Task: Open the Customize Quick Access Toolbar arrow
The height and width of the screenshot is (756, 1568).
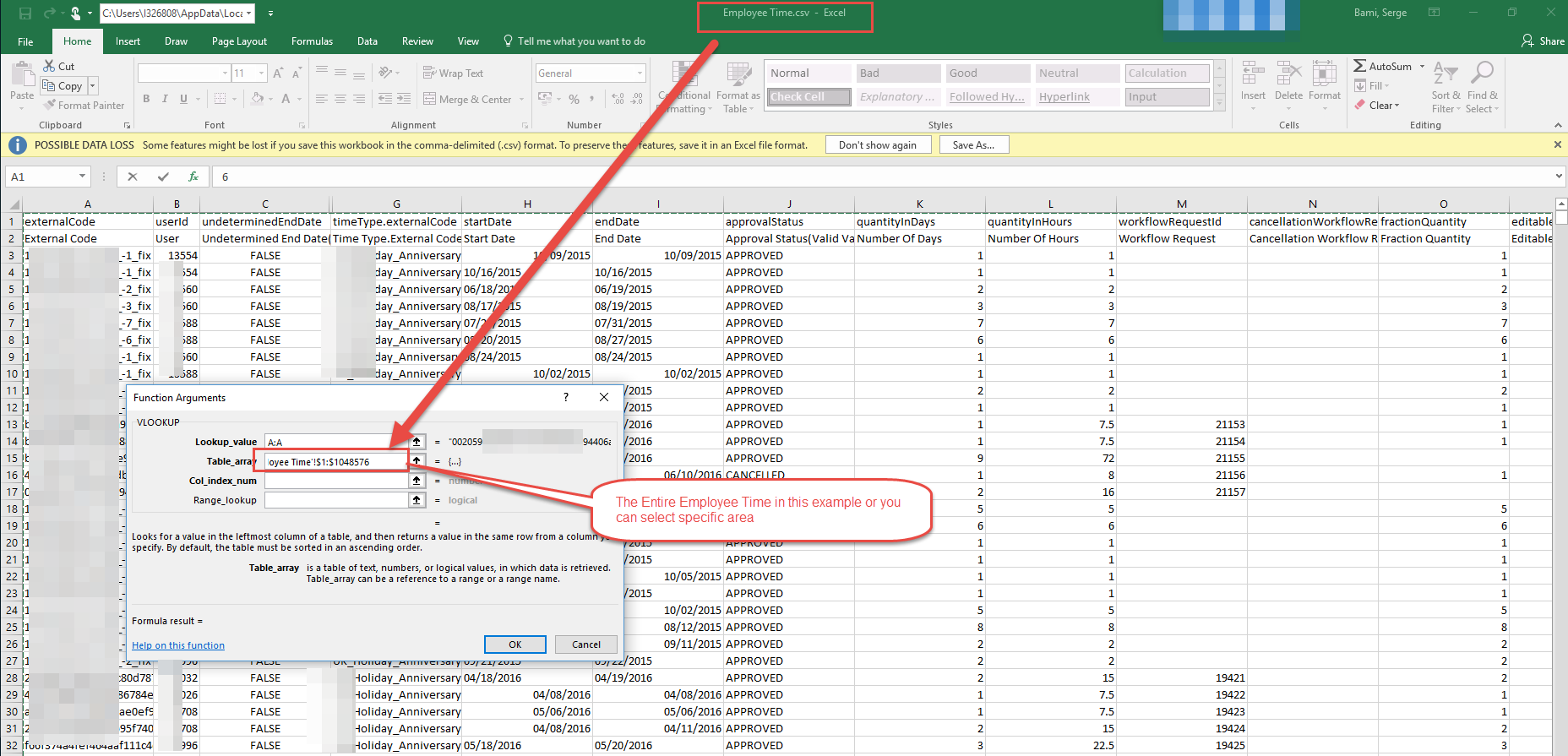Action: point(270,14)
